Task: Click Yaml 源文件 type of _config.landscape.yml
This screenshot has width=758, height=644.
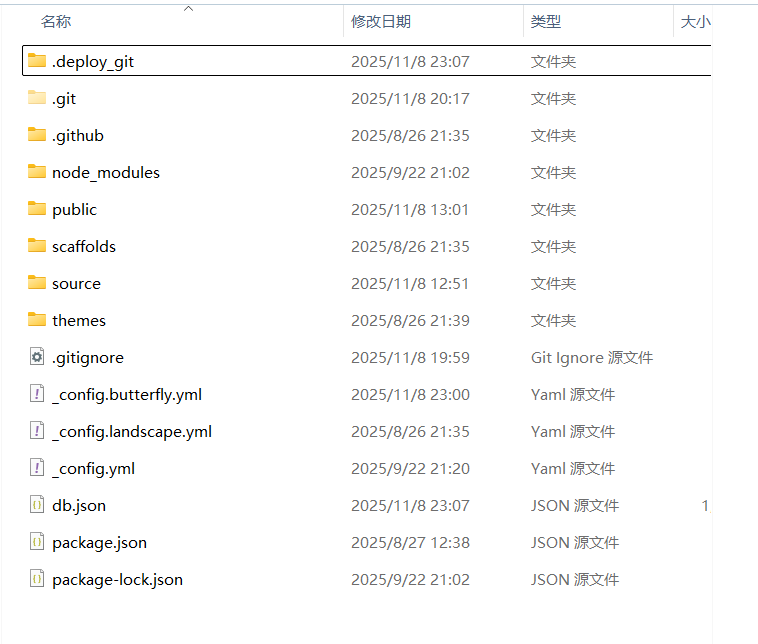Action: click(x=573, y=432)
